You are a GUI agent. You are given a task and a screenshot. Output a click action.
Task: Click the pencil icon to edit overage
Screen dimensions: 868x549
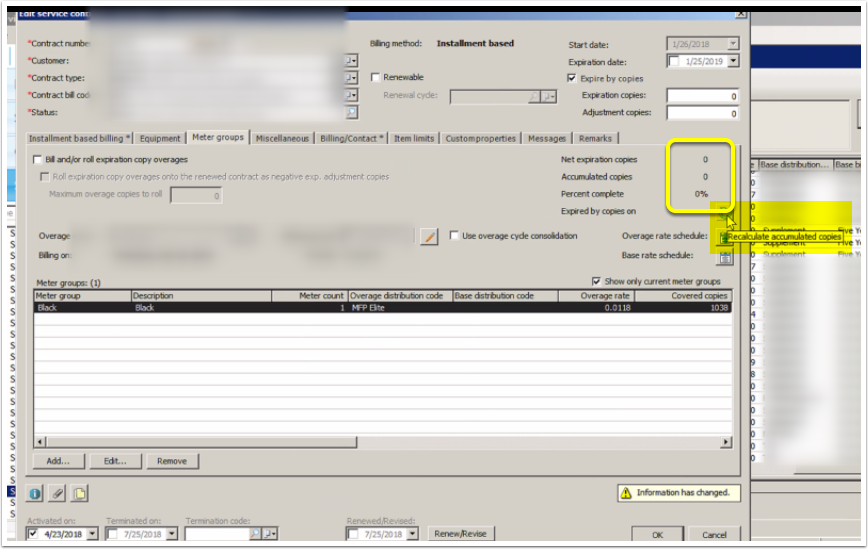pos(429,237)
